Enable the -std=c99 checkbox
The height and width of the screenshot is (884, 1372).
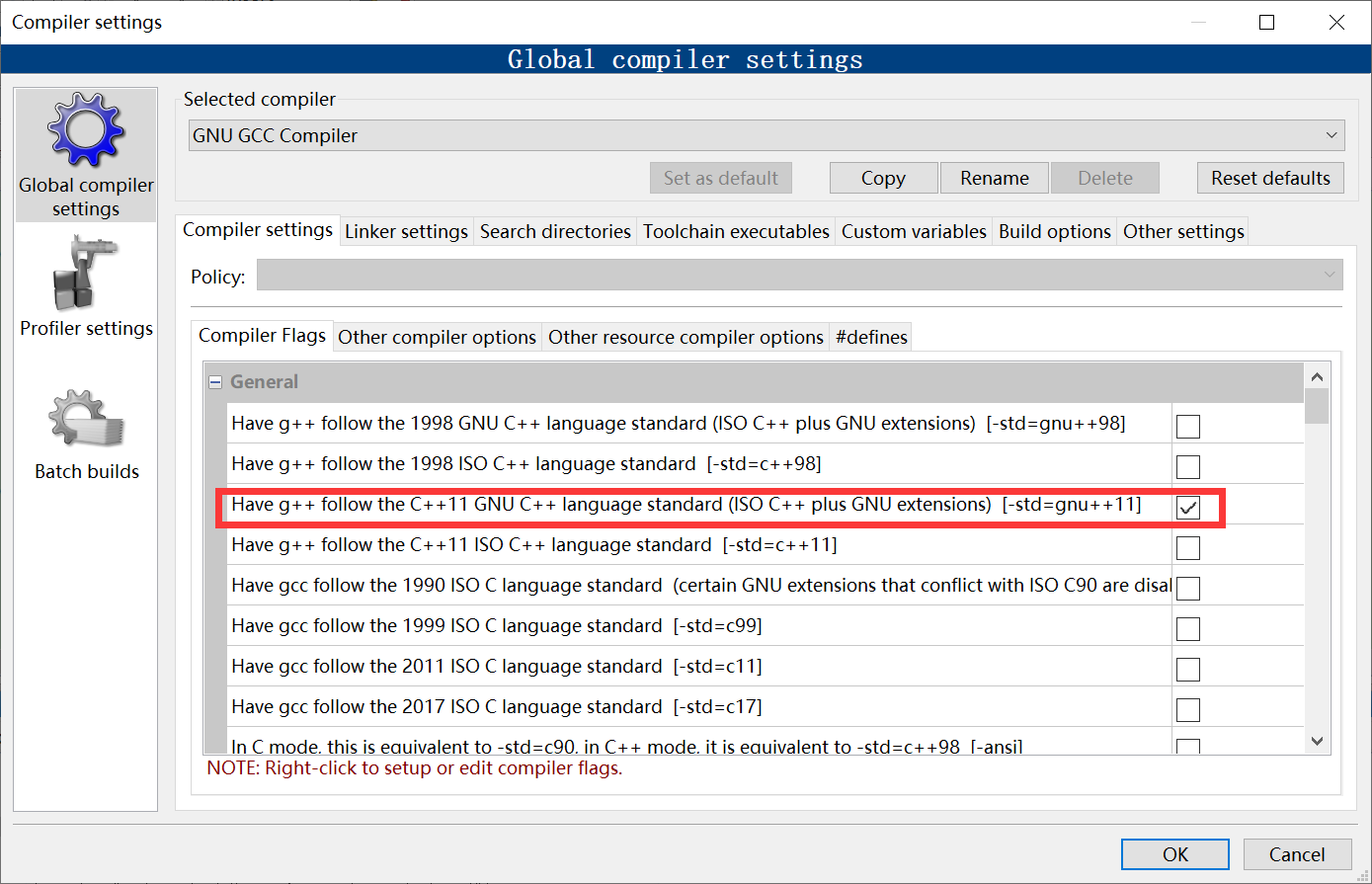pos(1188,628)
